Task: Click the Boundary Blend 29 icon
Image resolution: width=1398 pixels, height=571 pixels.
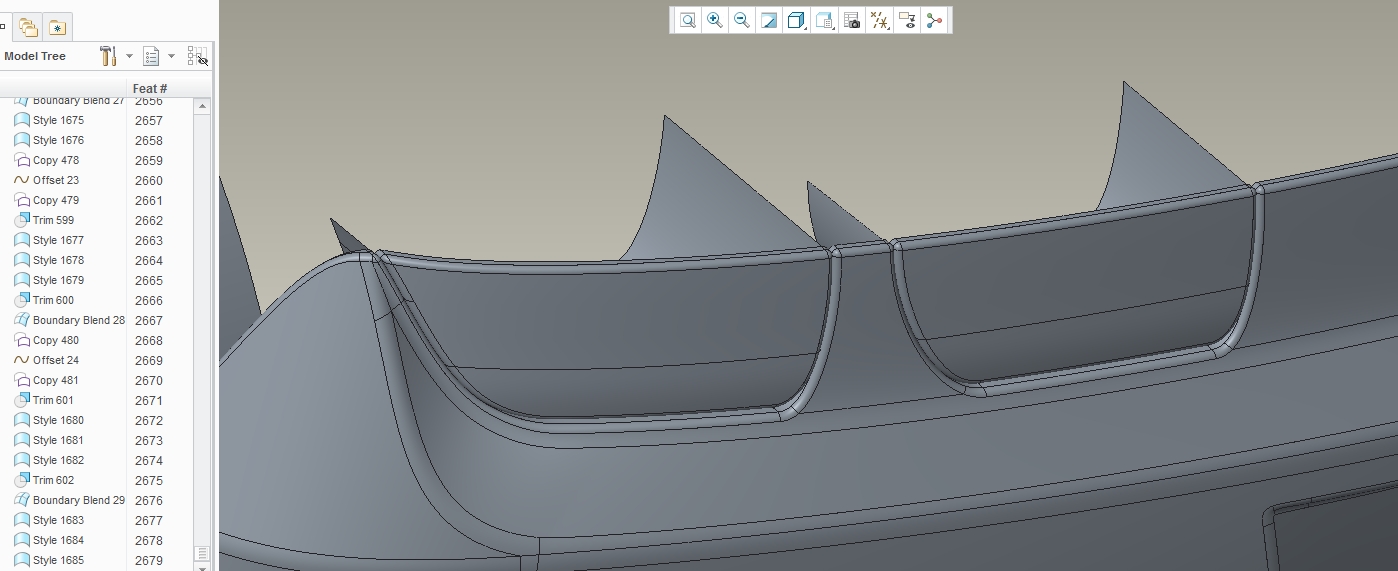Action: (x=22, y=500)
